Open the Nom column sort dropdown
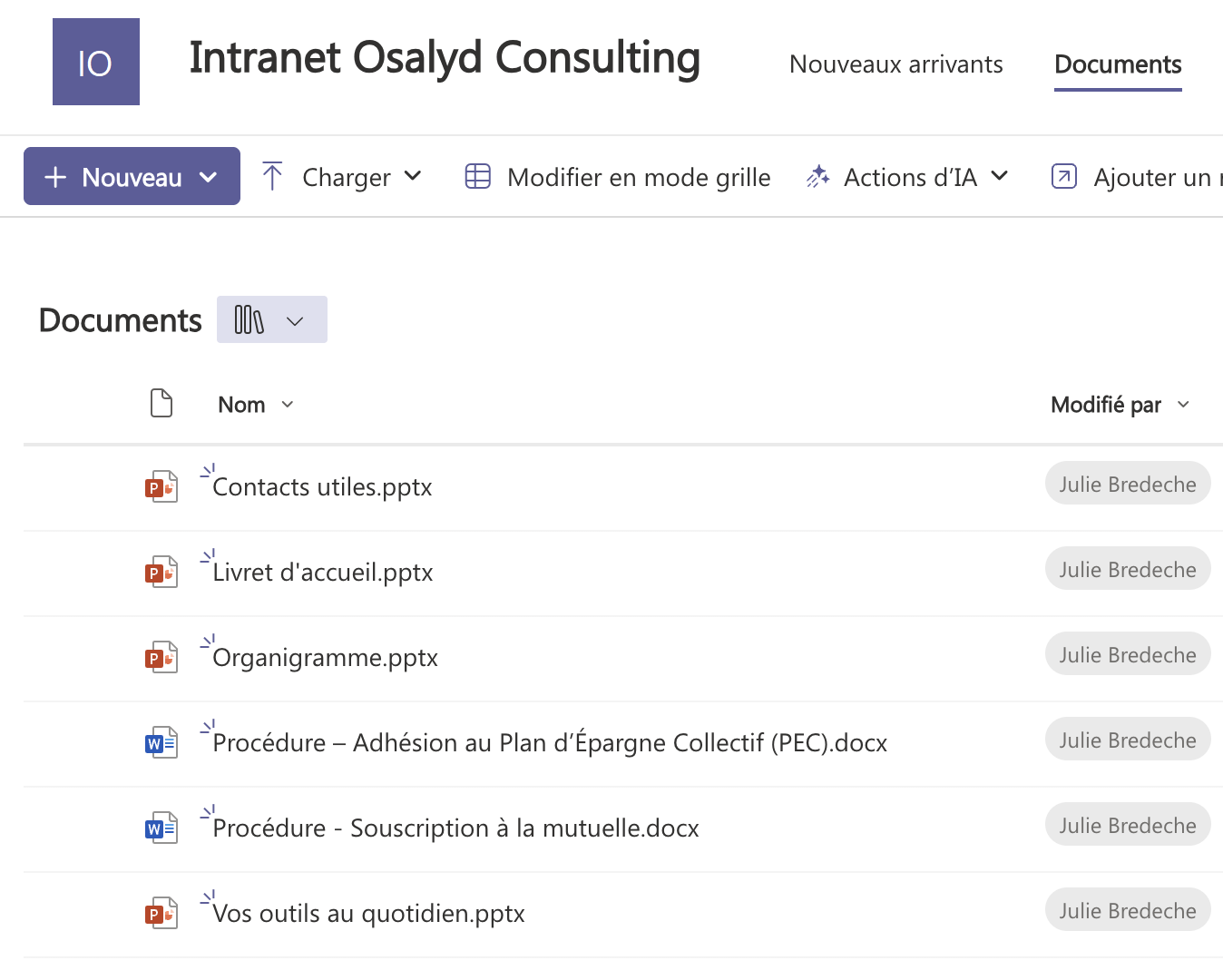1223x980 pixels. (288, 405)
